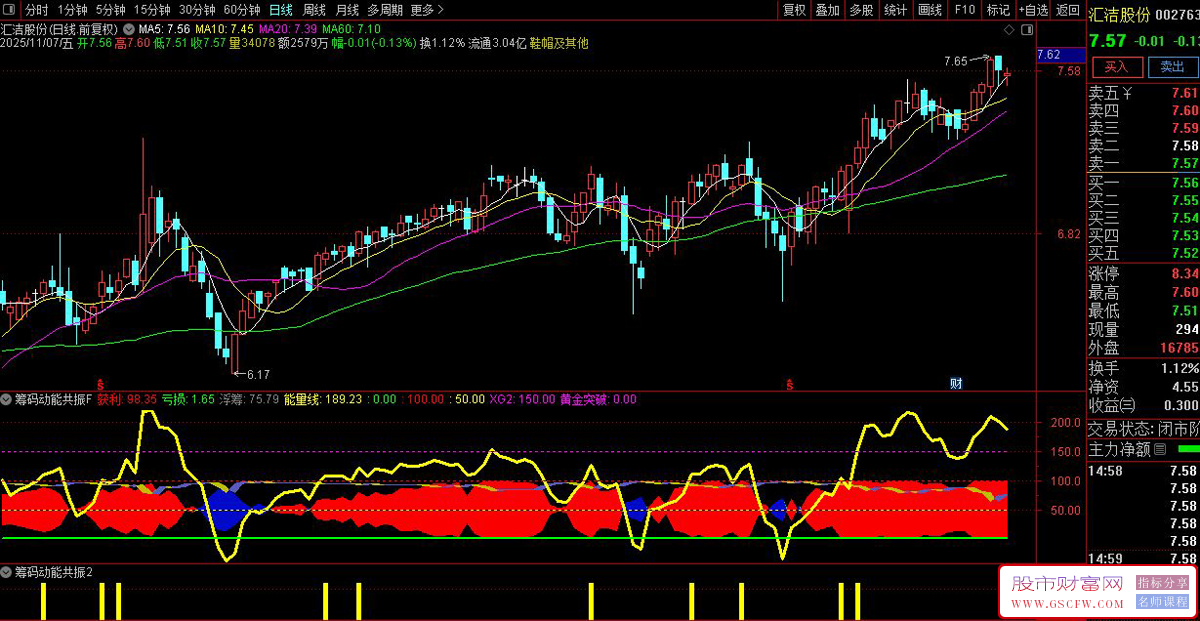Switch to the 分时 chart tab
This screenshot has height=621, width=1200.
[36, 10]
